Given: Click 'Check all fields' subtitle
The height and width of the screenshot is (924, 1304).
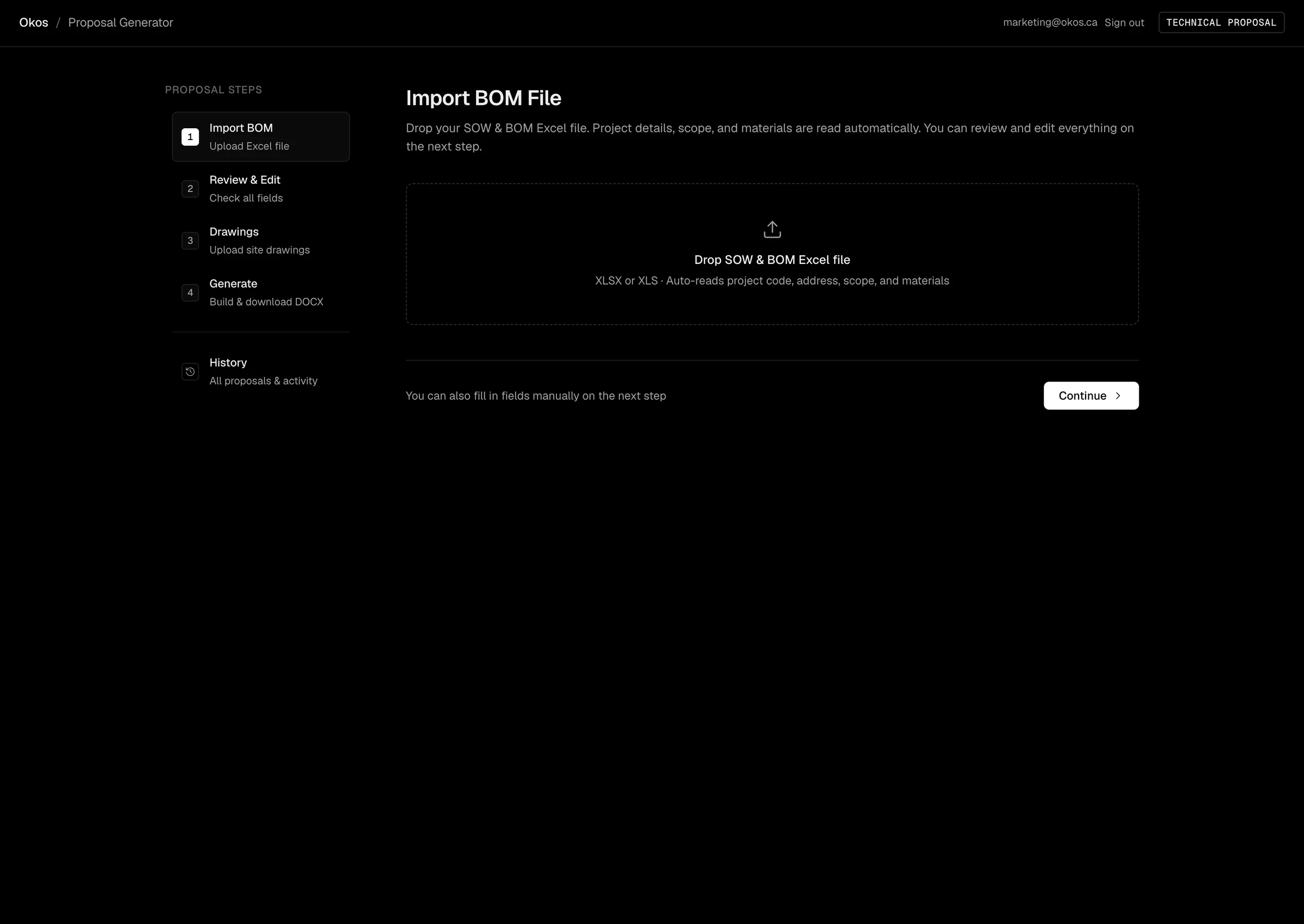Looking at the screenshot, I should point(246,198).
